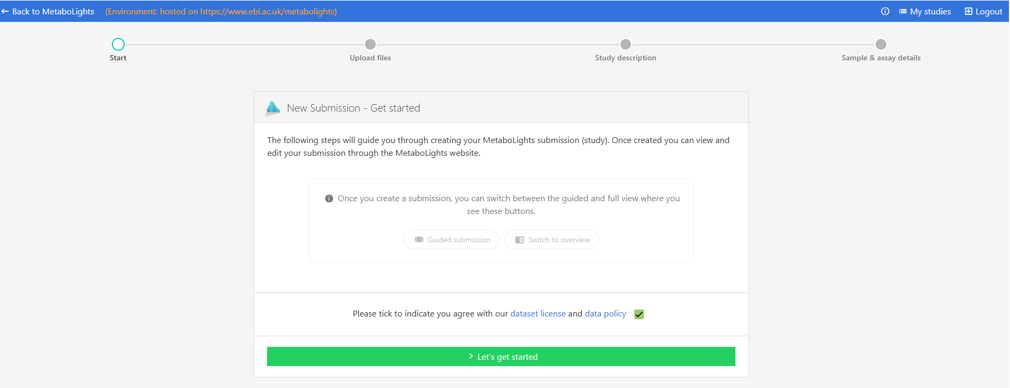Screen dimensions: 1010x388
Task: Click the info icon beside submission note
Action: click(x=329, y=199)
